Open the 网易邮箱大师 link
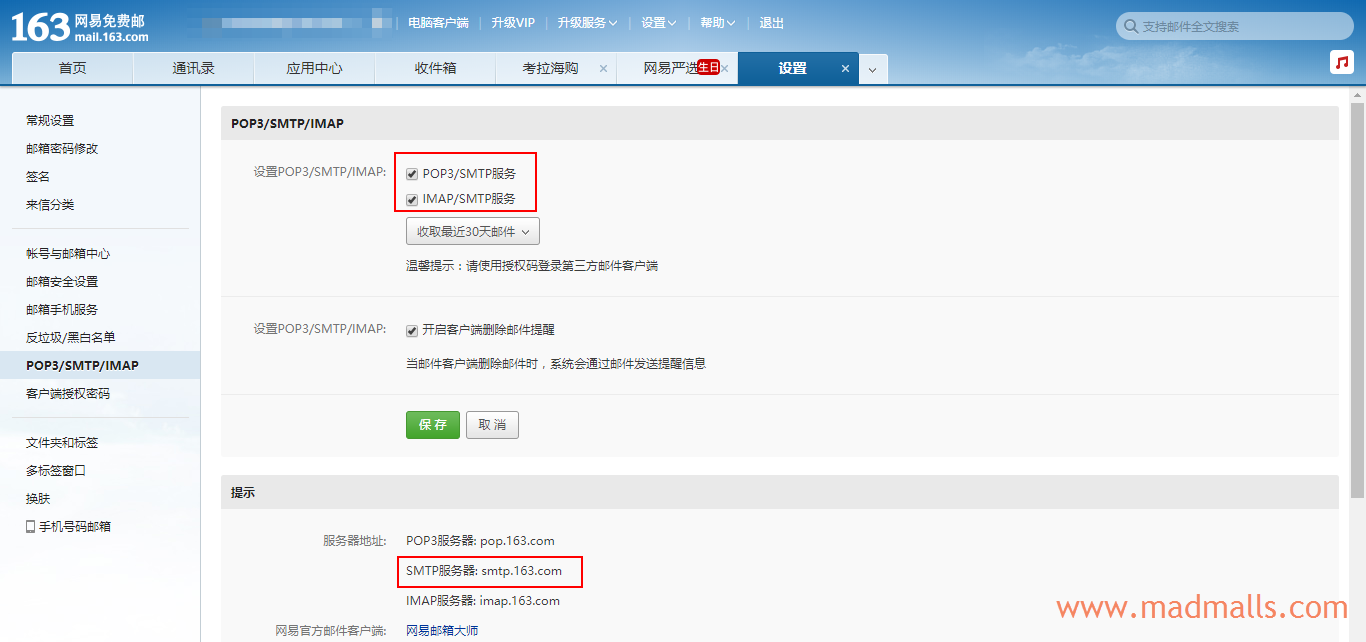 (440, 628)
